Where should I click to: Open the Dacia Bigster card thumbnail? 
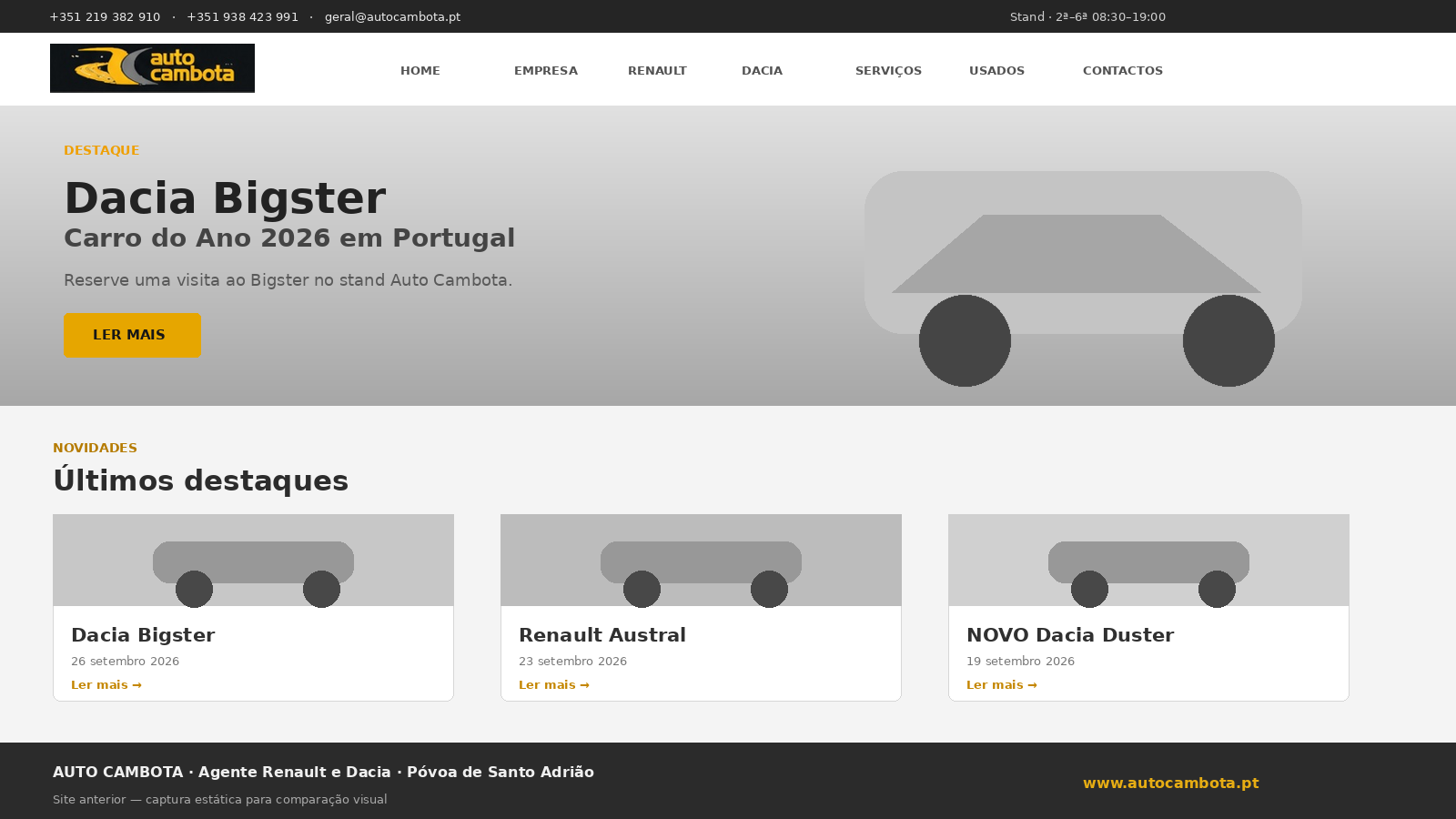(253, 561)
